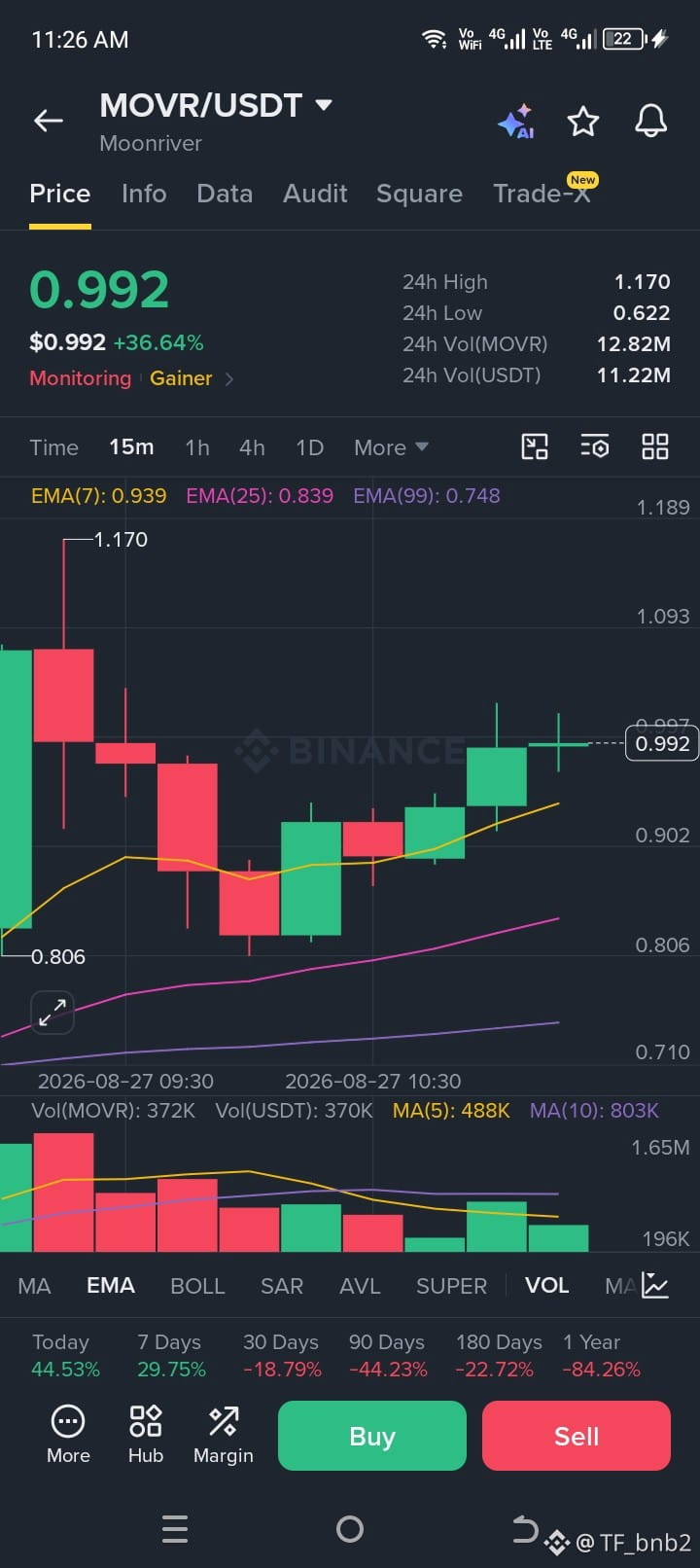Tap the EMA(99): 0.748 legend
This screenshot has height=1568, width=700.
(x=427, y=496)
